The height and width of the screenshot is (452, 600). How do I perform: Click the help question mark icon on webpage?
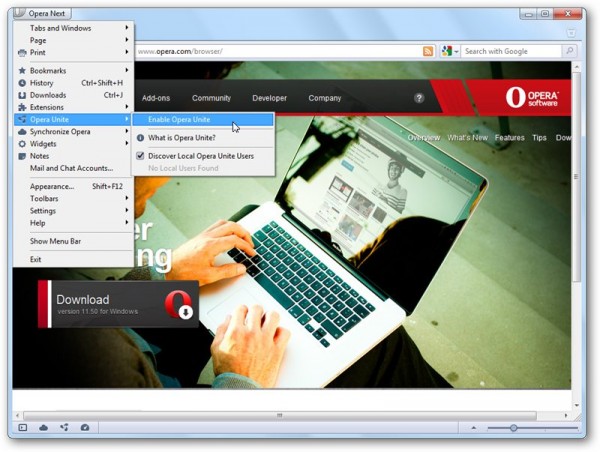[419, 98]
